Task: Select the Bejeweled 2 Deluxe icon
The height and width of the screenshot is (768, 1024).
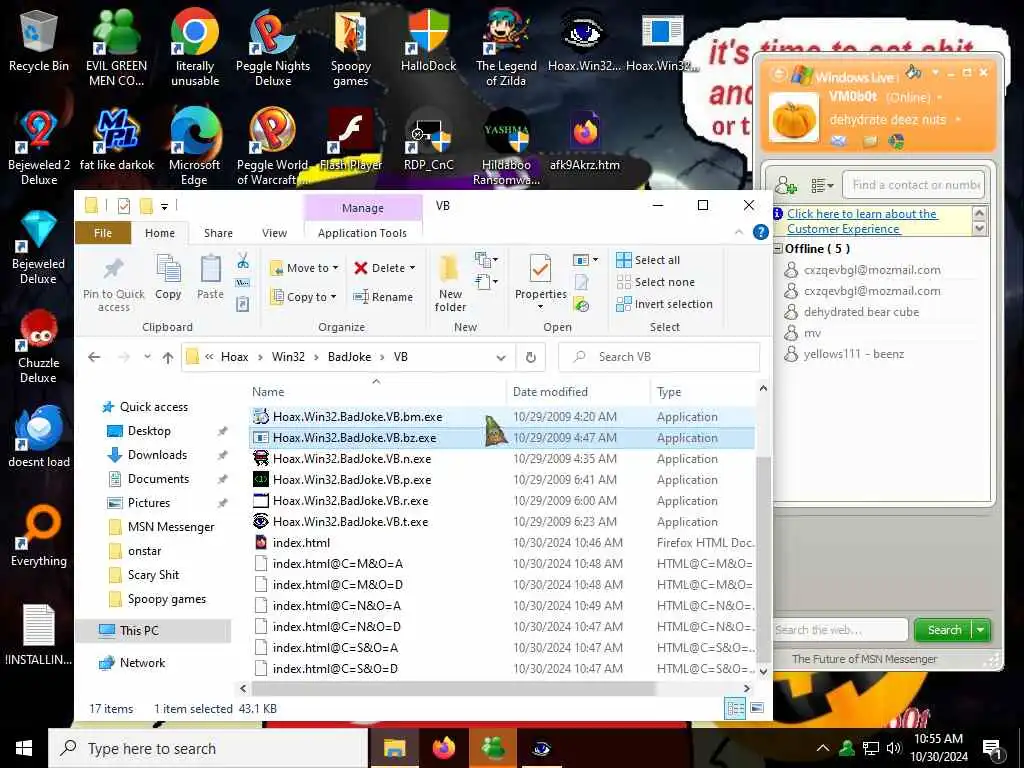Action: 39,148
